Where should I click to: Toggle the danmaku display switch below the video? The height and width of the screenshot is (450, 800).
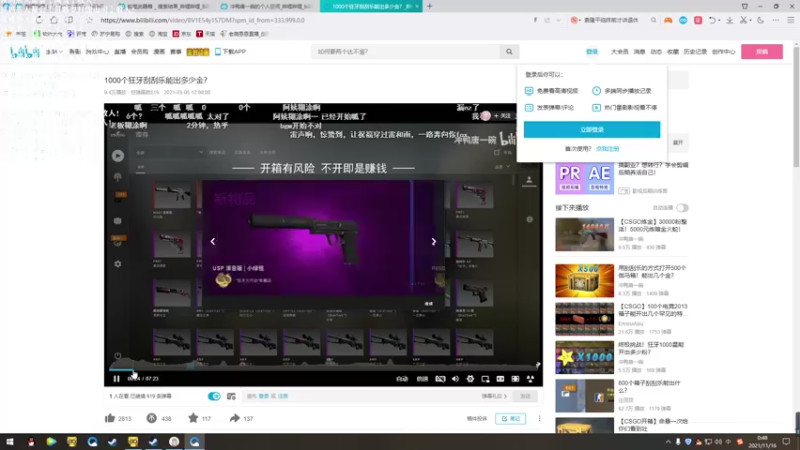coord(214,396)
